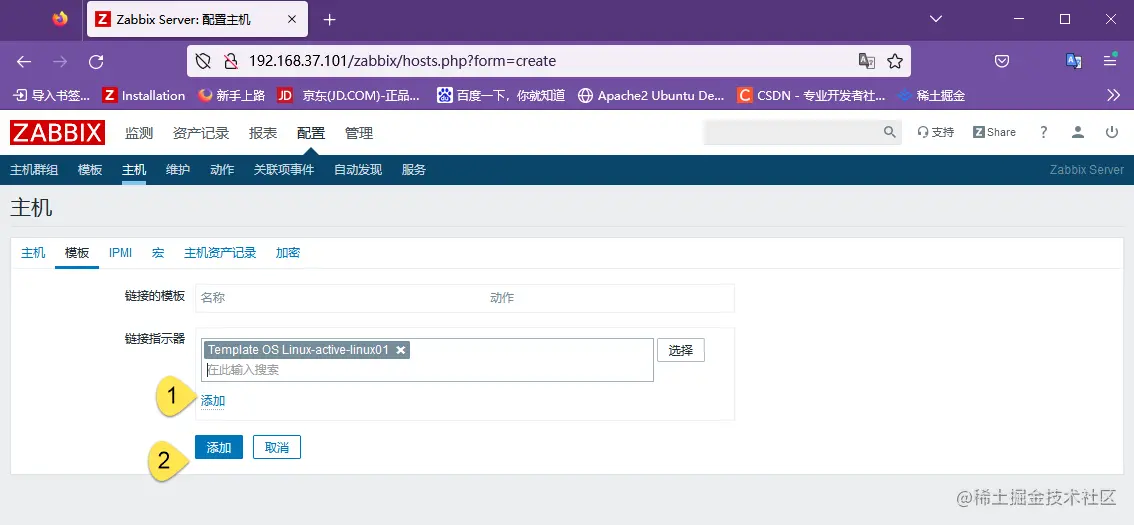Open a new browser tab

(330, 20)
